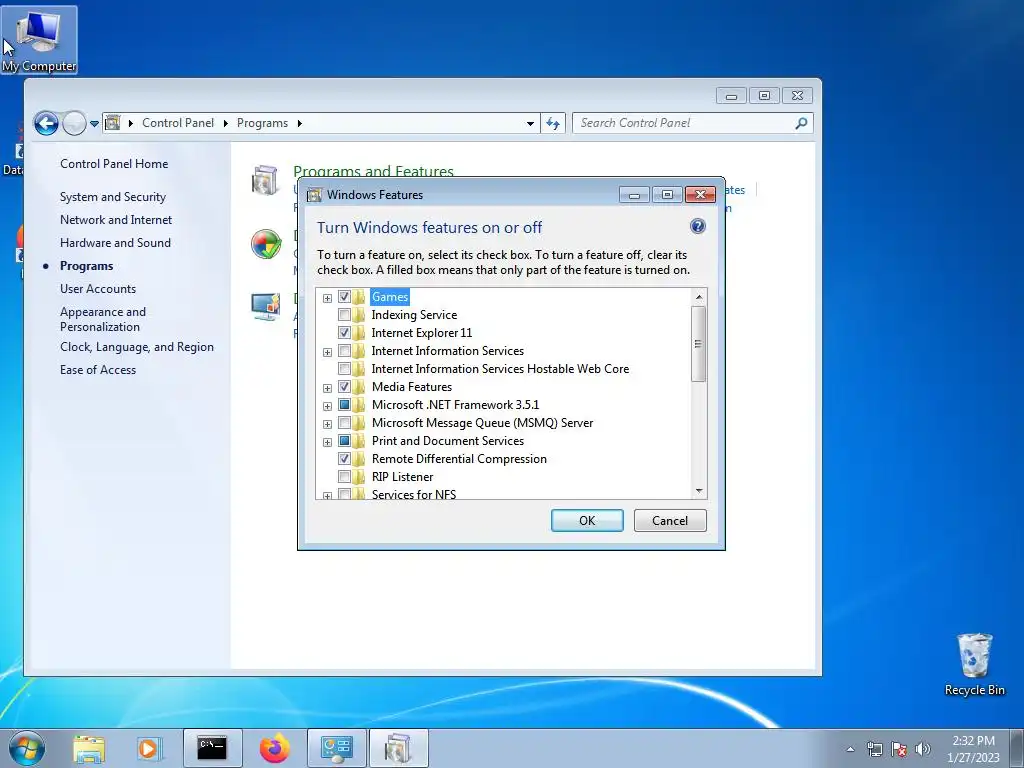
Task: Open Network and Internet category
Action: pyautogui.click(x=116, y=219)
